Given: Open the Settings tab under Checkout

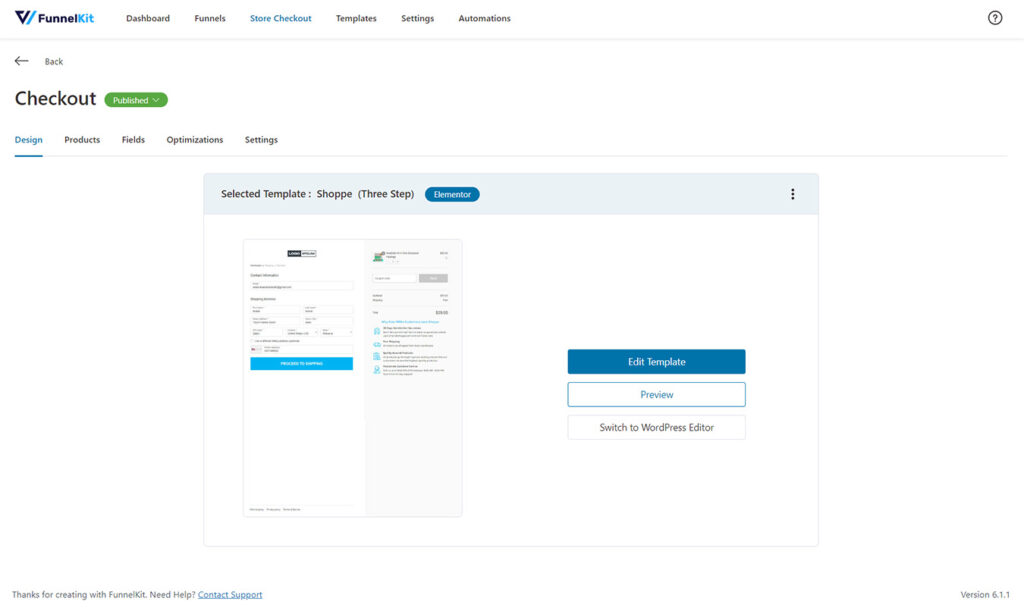Looking at the screenshot, I should click(x=261, y=140).
